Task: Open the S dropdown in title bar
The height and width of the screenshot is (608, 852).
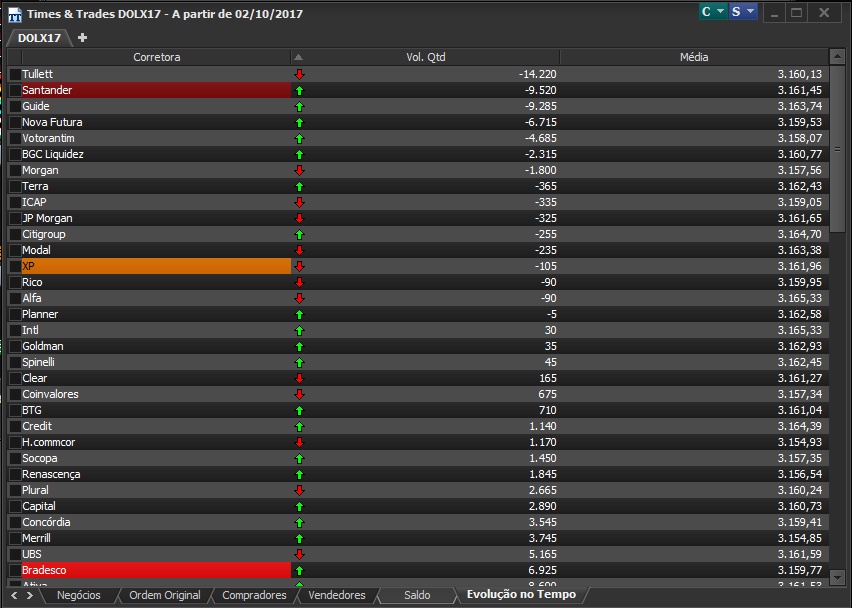Action: [x=743, y=11]
